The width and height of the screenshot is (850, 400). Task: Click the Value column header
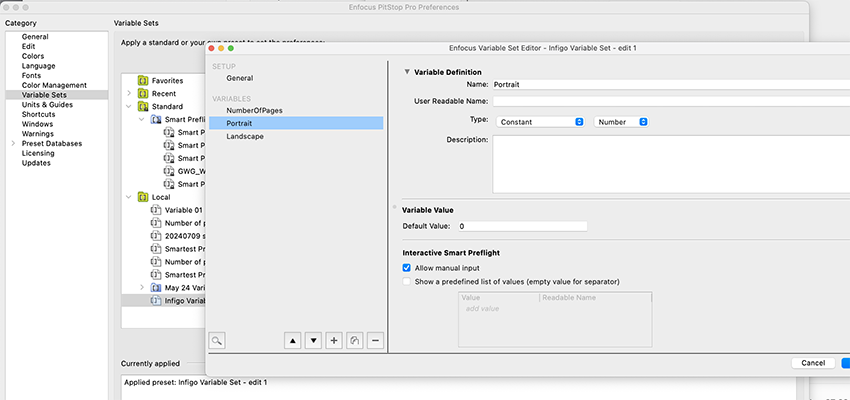499,298
